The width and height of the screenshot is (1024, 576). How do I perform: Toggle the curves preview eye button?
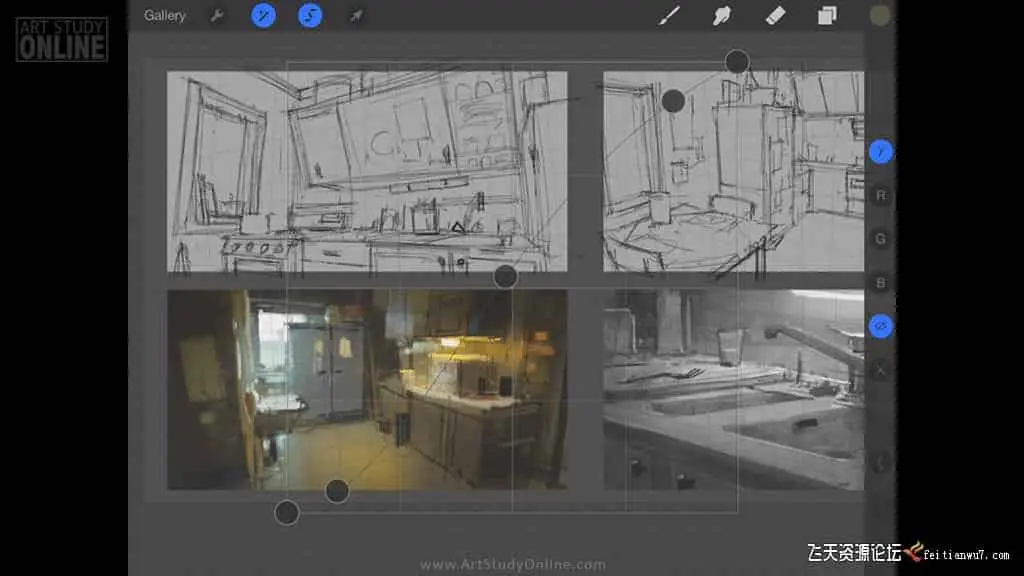tap(880, 326)
